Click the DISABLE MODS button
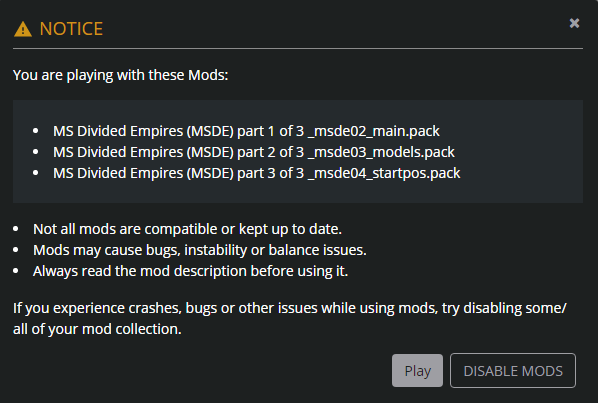This screenshot has height=403, width=598. [x=513, y=371]
